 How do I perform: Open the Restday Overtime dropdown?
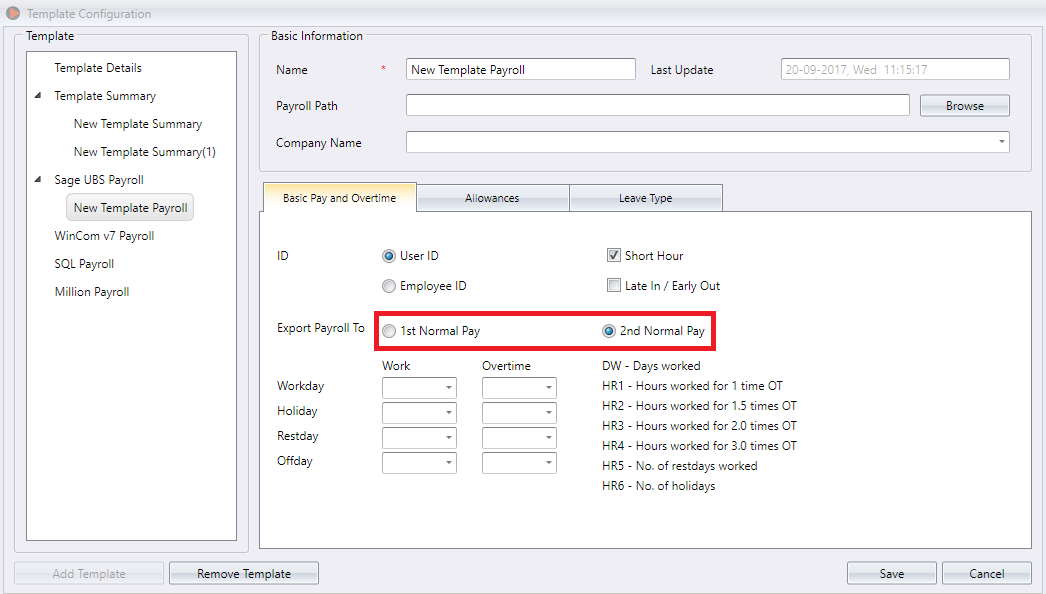click(x=519, y=438)
